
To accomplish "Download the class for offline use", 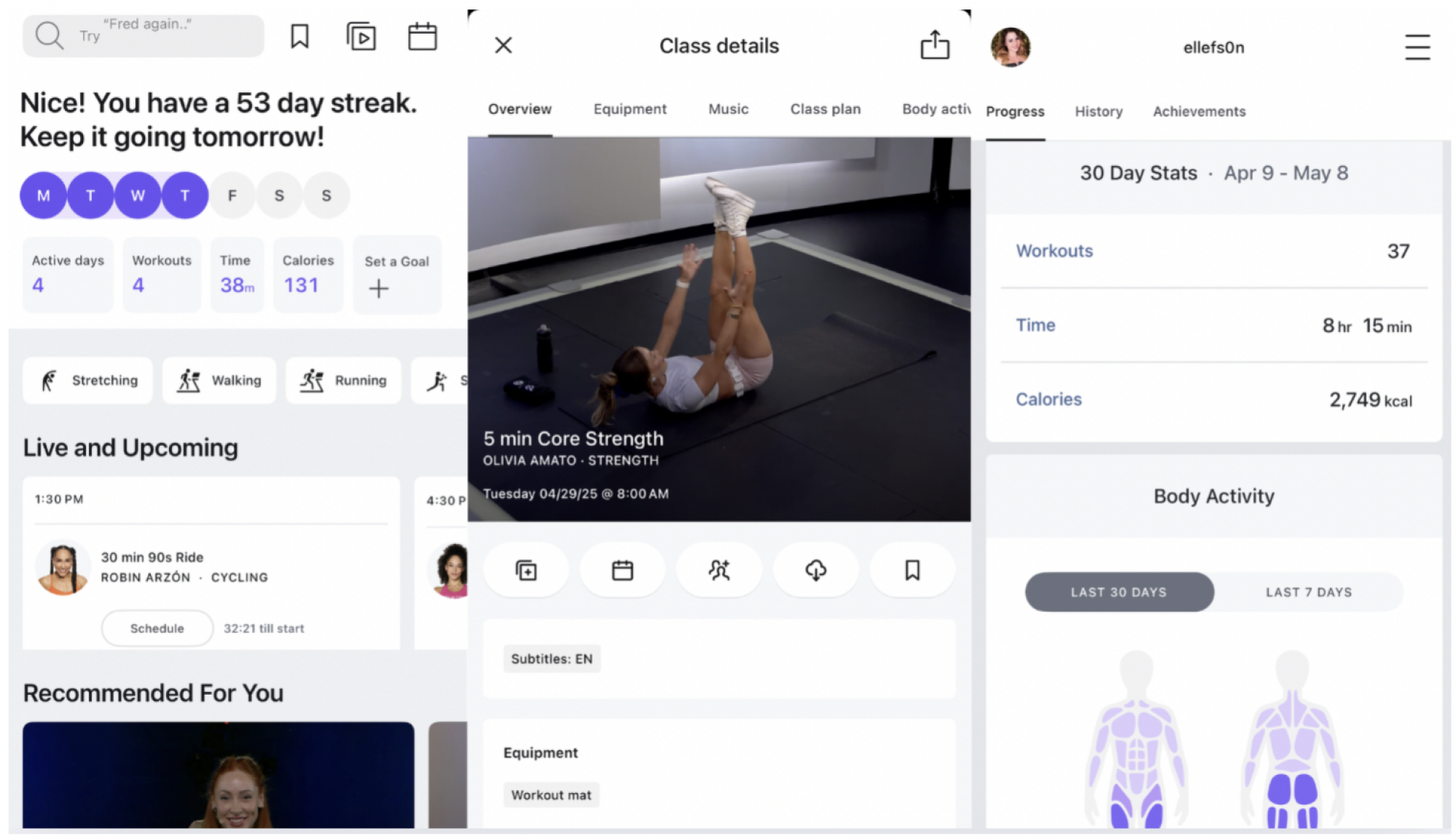I will tap(815, 570).
